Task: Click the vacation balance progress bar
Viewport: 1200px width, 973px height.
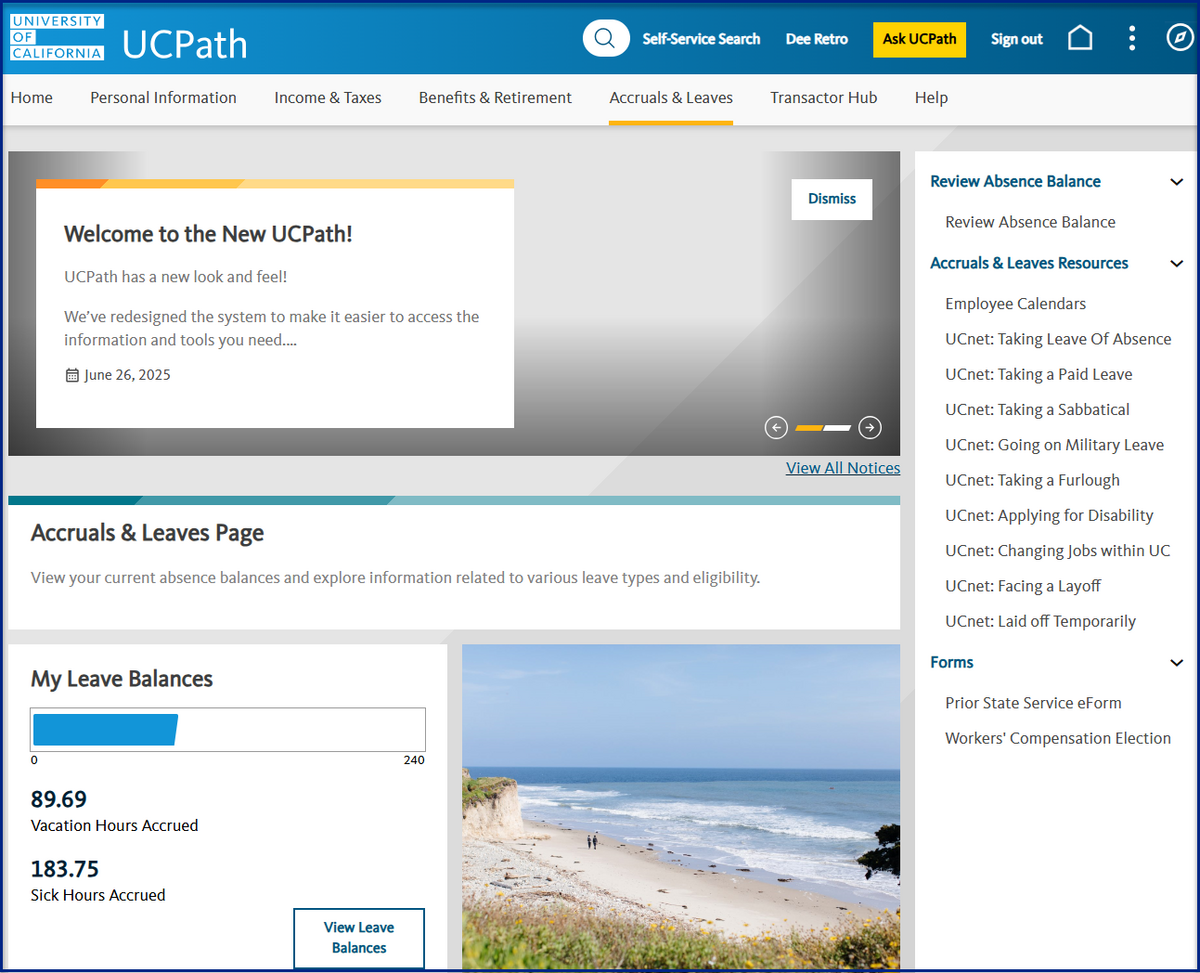Action: click(228, 730)
